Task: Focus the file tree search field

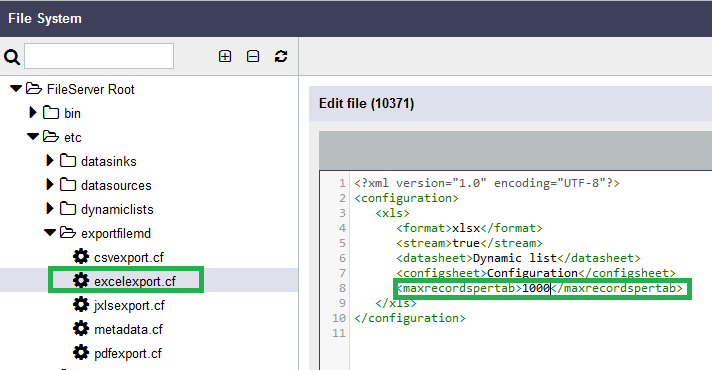Action: point(99,56)
